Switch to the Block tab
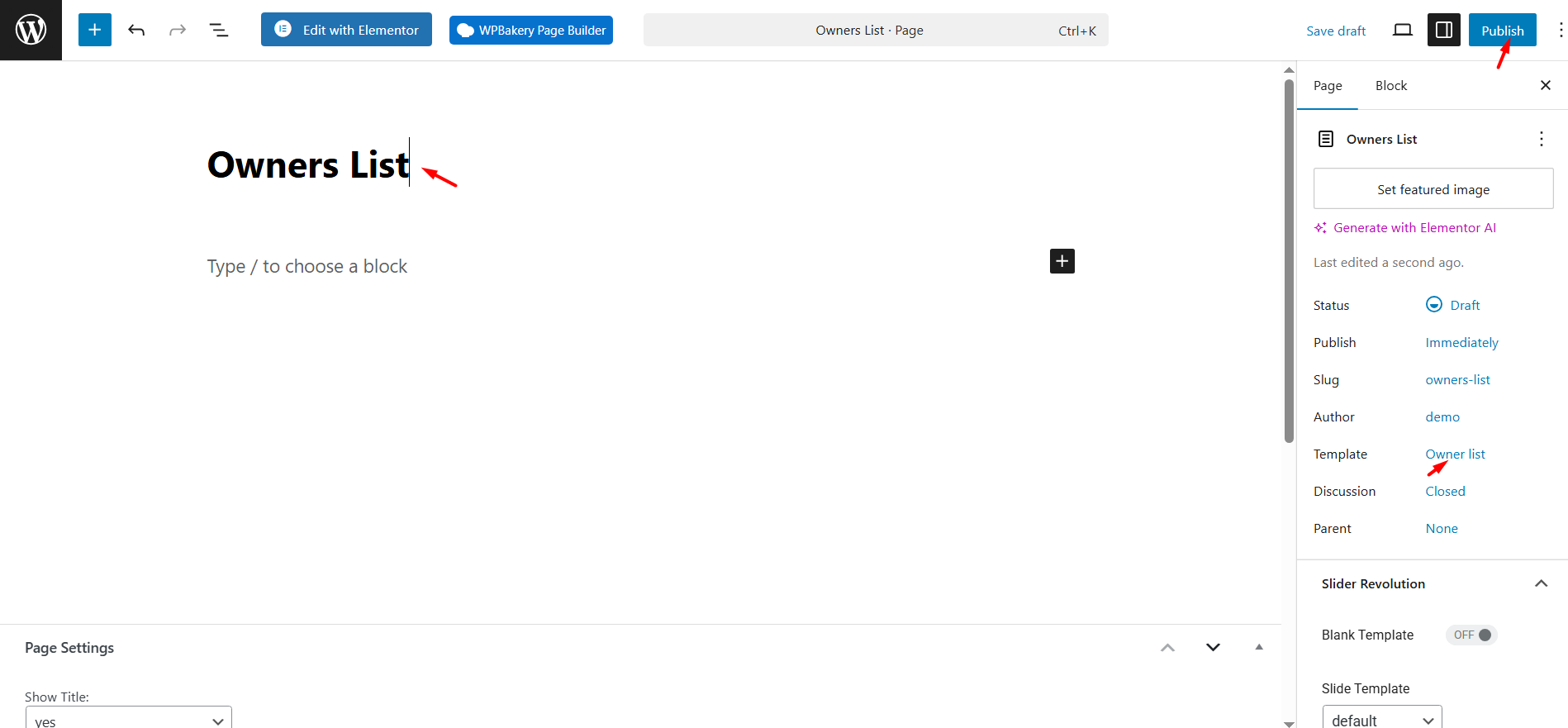The width and height of the screenshot is (1568, 728). pyautogui.click(x=1390, y=86)
